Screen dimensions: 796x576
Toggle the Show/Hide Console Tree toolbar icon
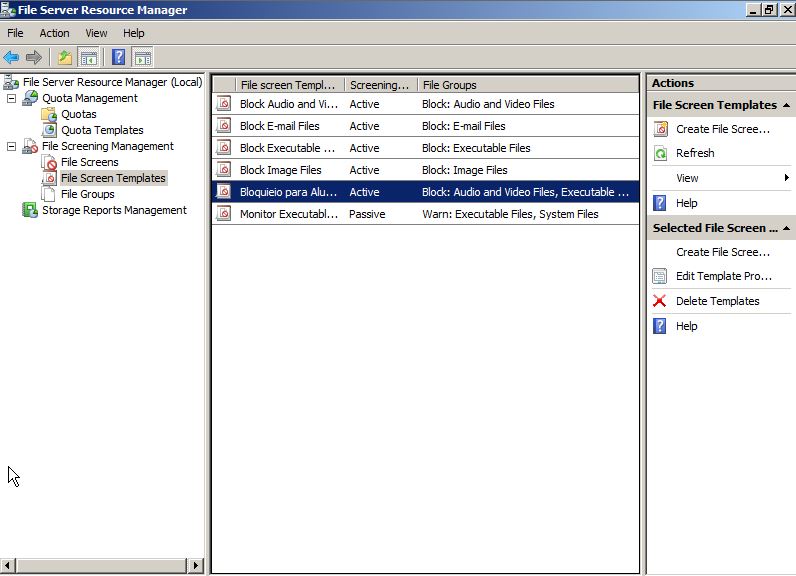89,57
